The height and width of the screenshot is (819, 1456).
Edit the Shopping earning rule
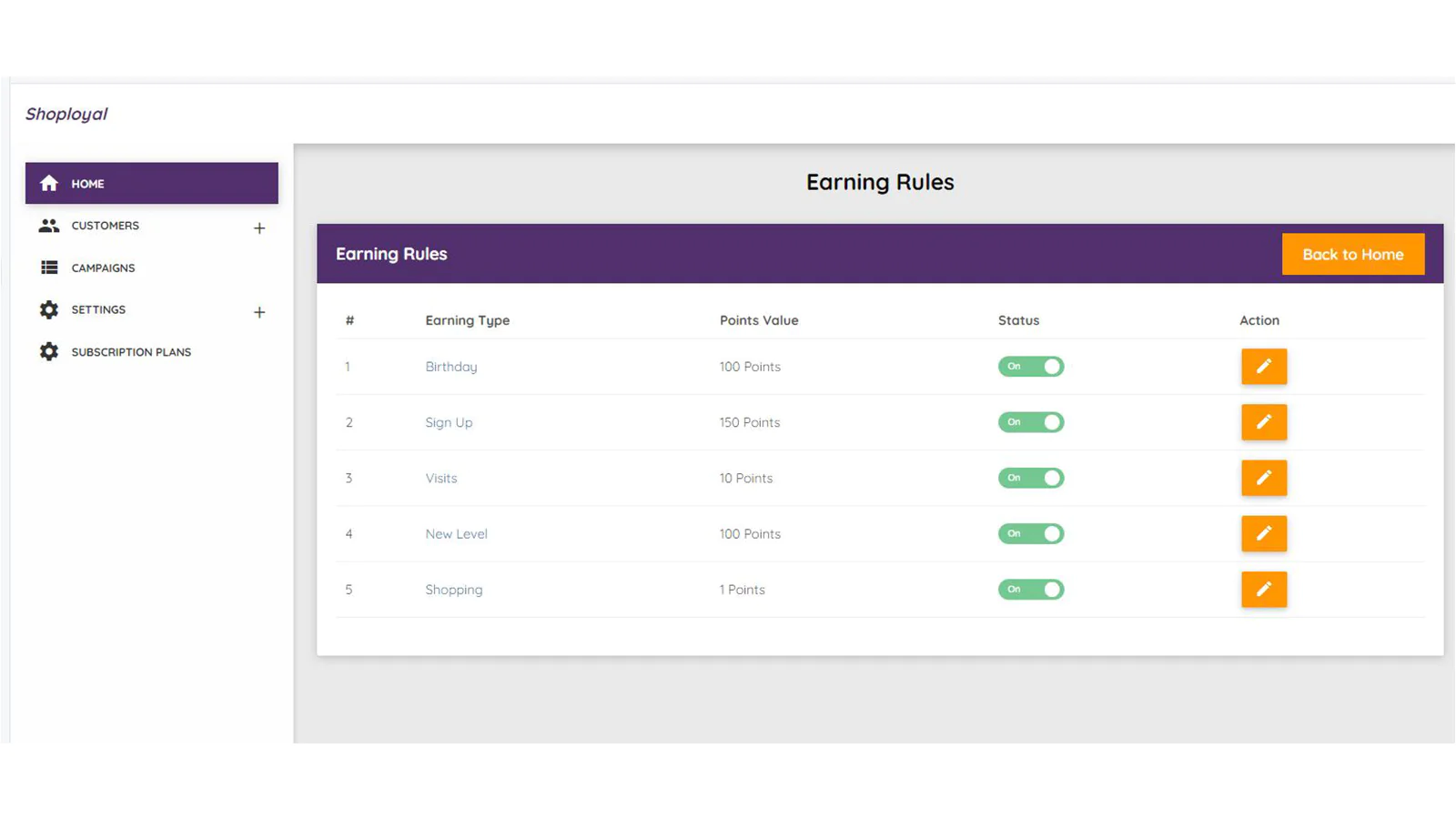[x=1264, y=590]
